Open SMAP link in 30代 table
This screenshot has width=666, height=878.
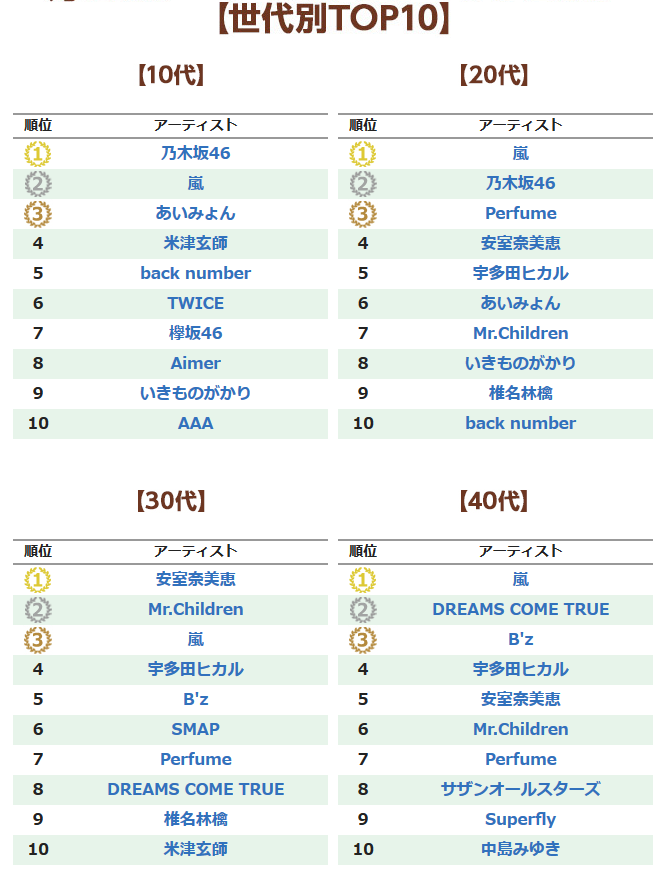pos(195,729)
